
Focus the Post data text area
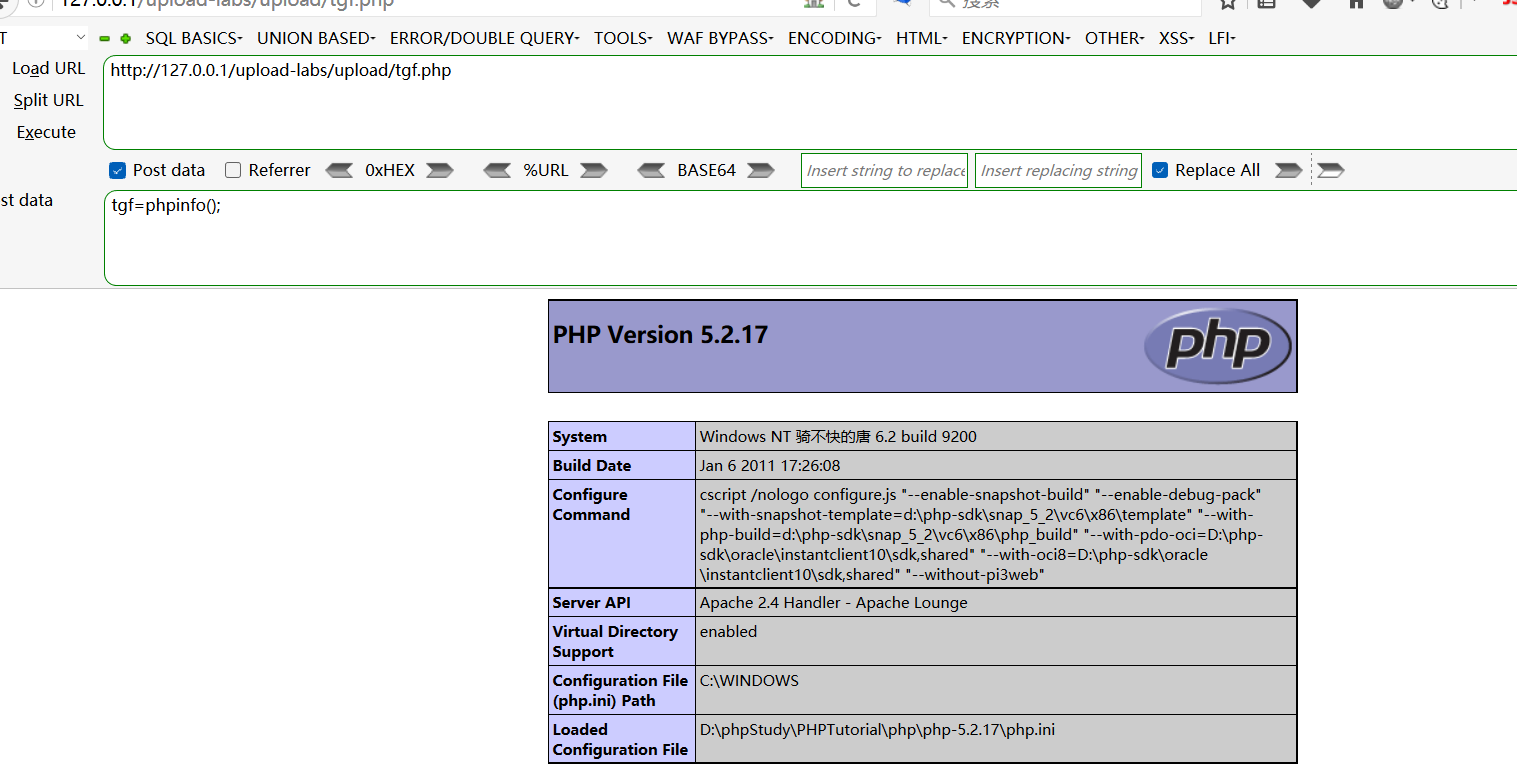tap(810, 238)
